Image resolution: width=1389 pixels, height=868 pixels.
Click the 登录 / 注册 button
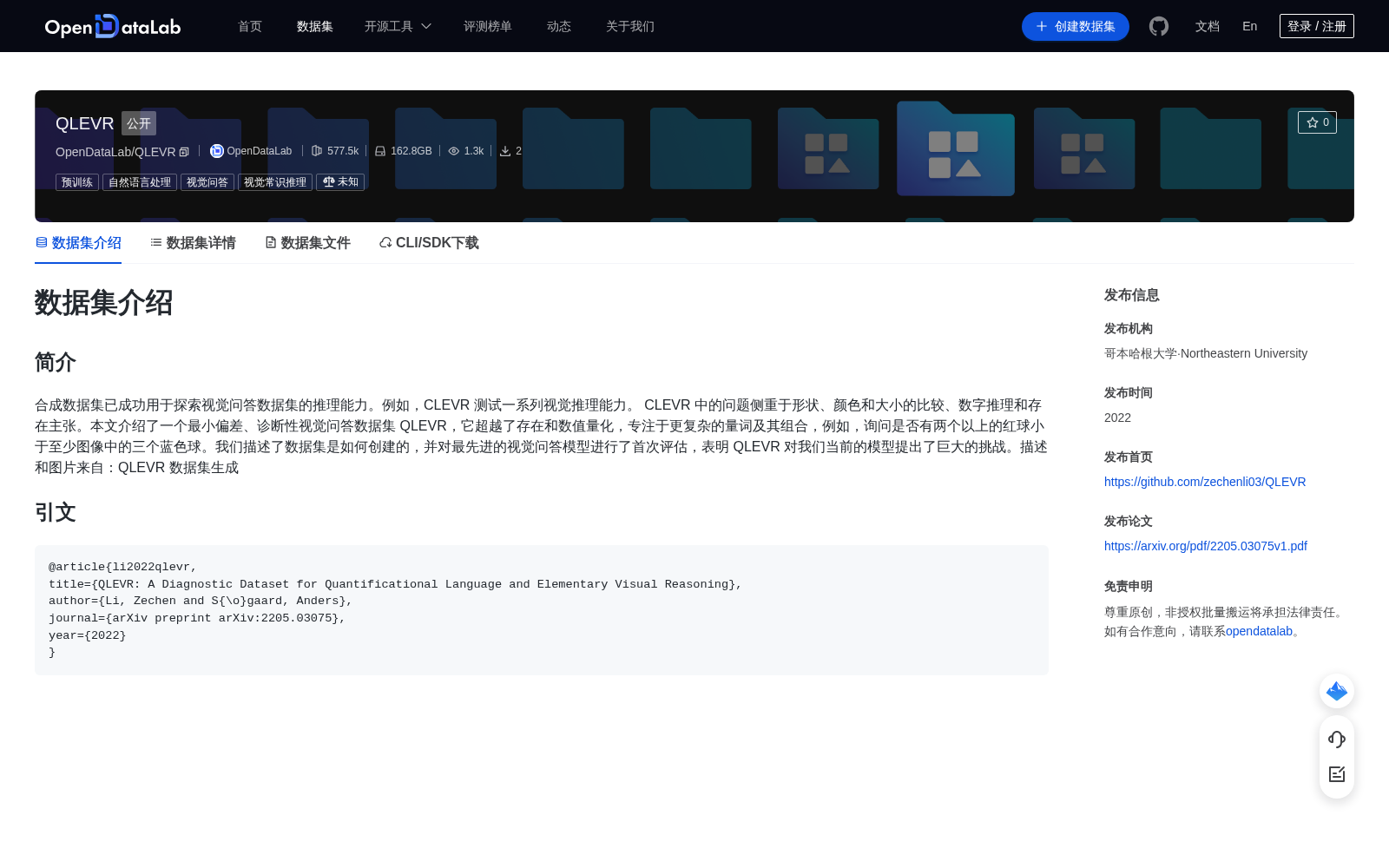click(1317, 26)
